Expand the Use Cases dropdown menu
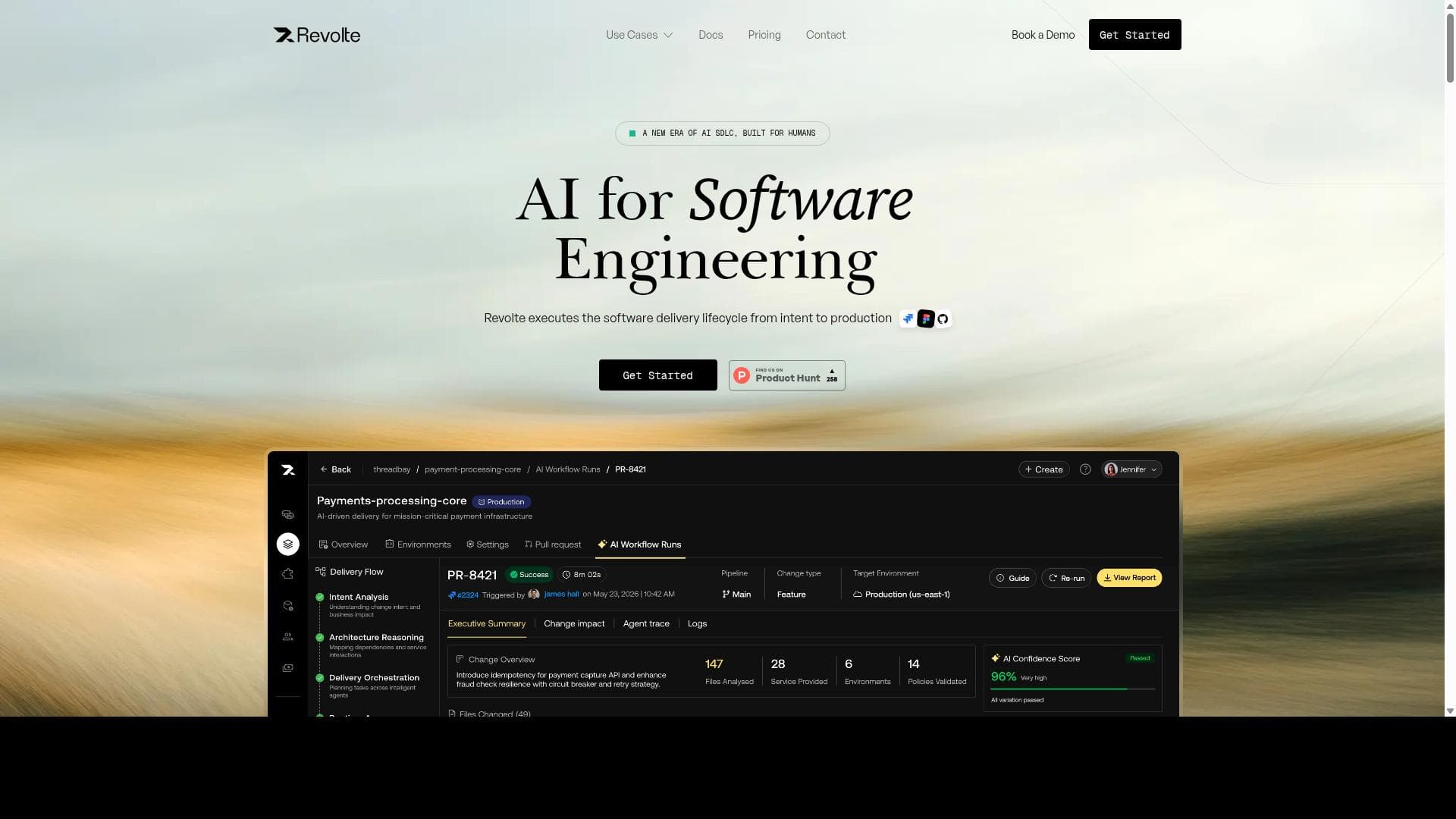Screen dimensions: 1456x819 [x=639, y=35]
